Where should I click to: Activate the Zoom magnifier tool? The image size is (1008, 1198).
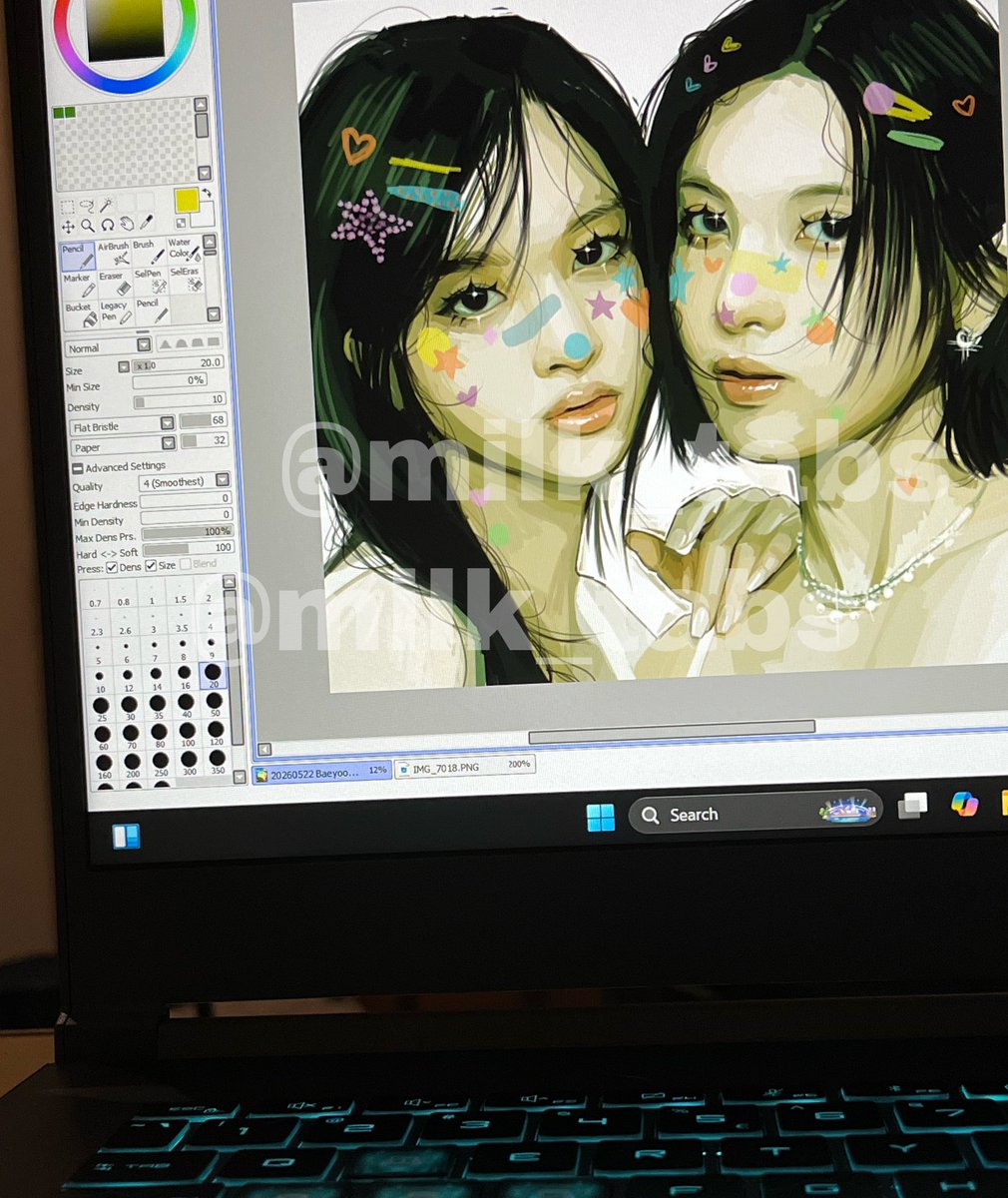tap(88, 226)
